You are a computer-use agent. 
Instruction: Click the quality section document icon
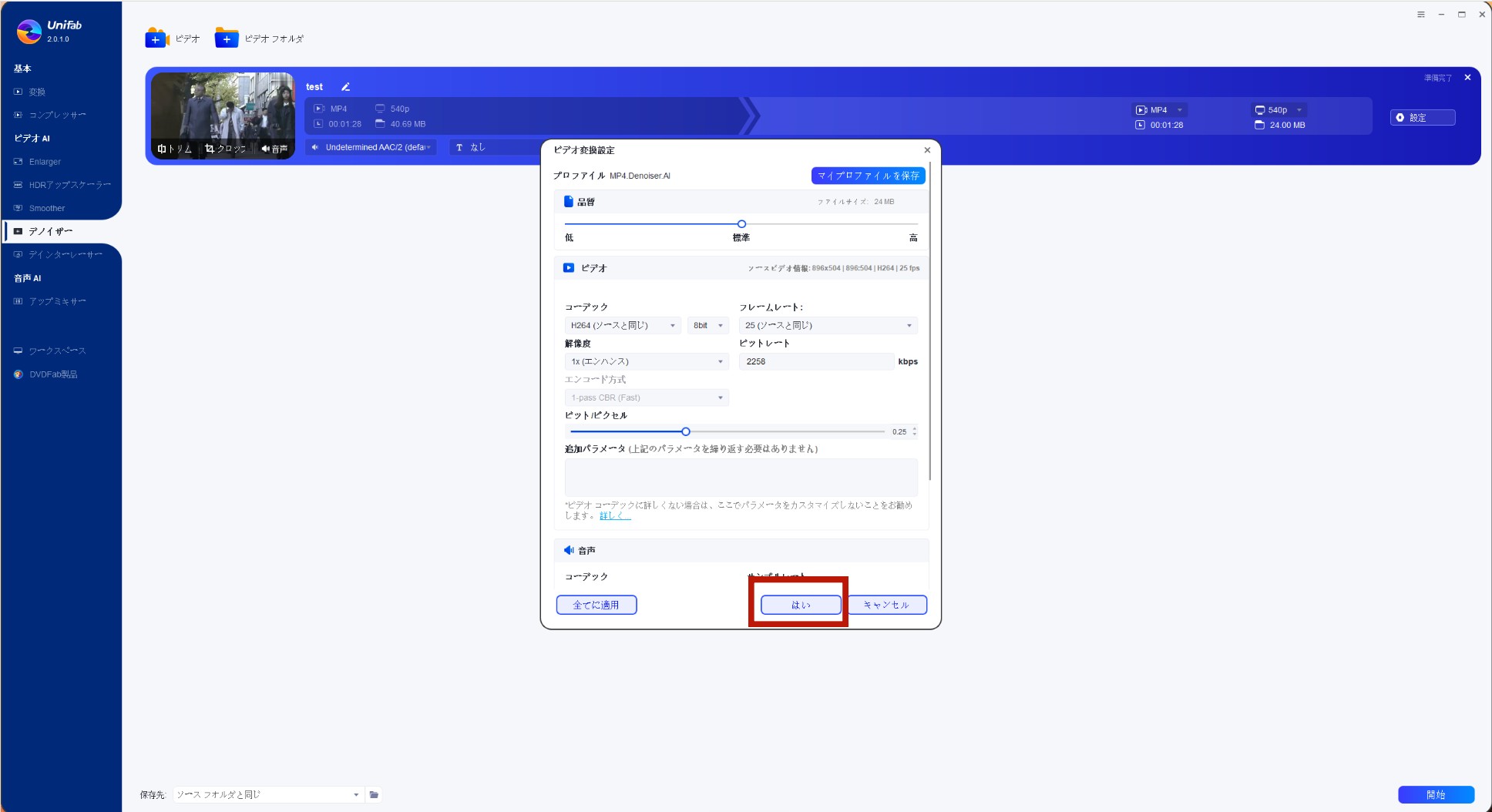[x=569, y=202]
